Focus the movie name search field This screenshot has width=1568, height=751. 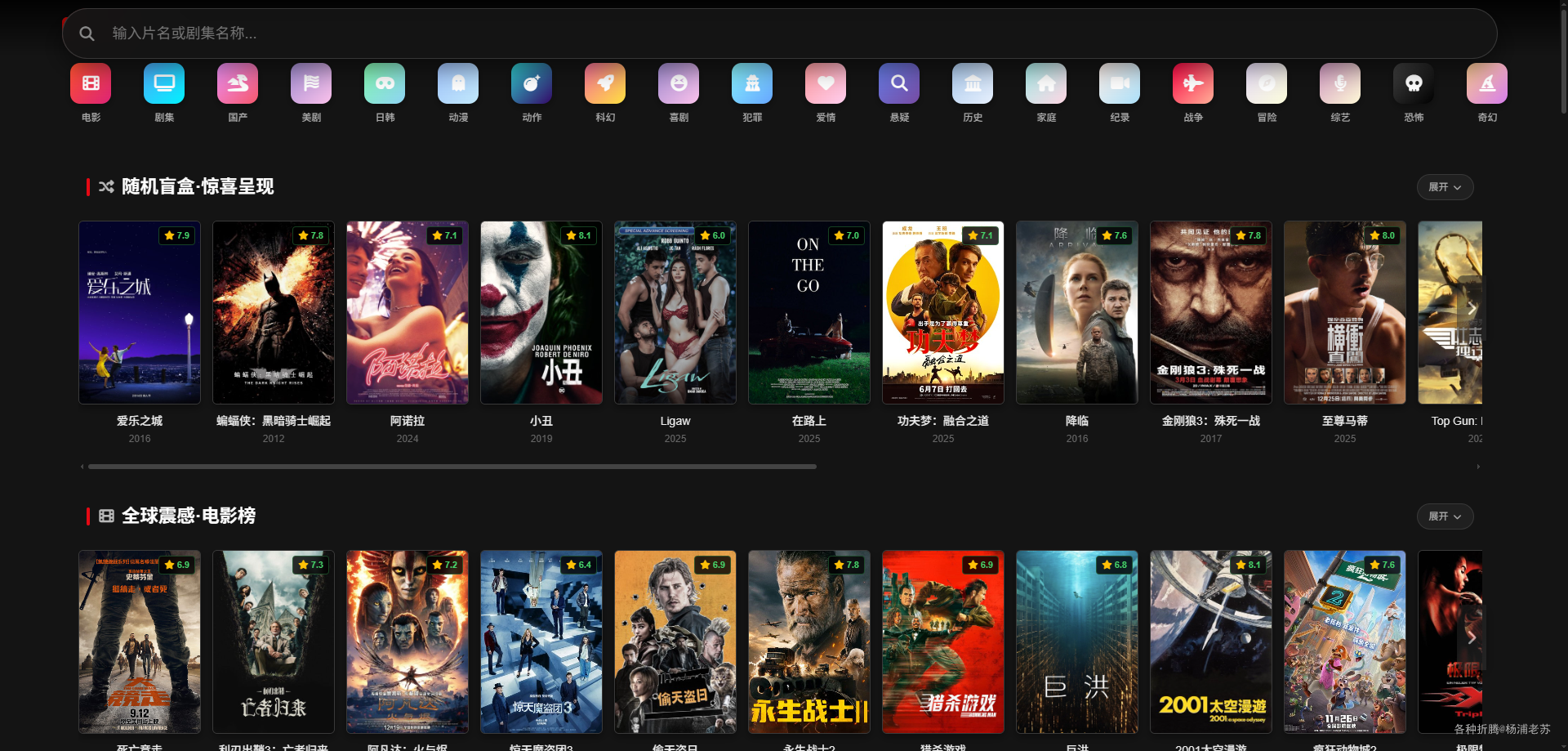(779, 34)
